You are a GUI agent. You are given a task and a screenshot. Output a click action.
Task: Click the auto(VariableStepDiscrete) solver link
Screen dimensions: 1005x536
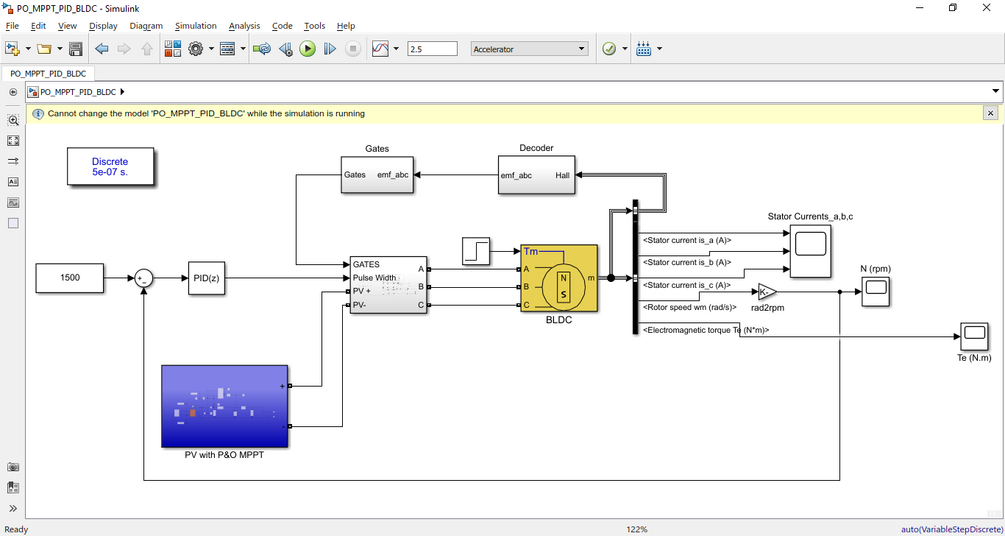coord(951,530)
